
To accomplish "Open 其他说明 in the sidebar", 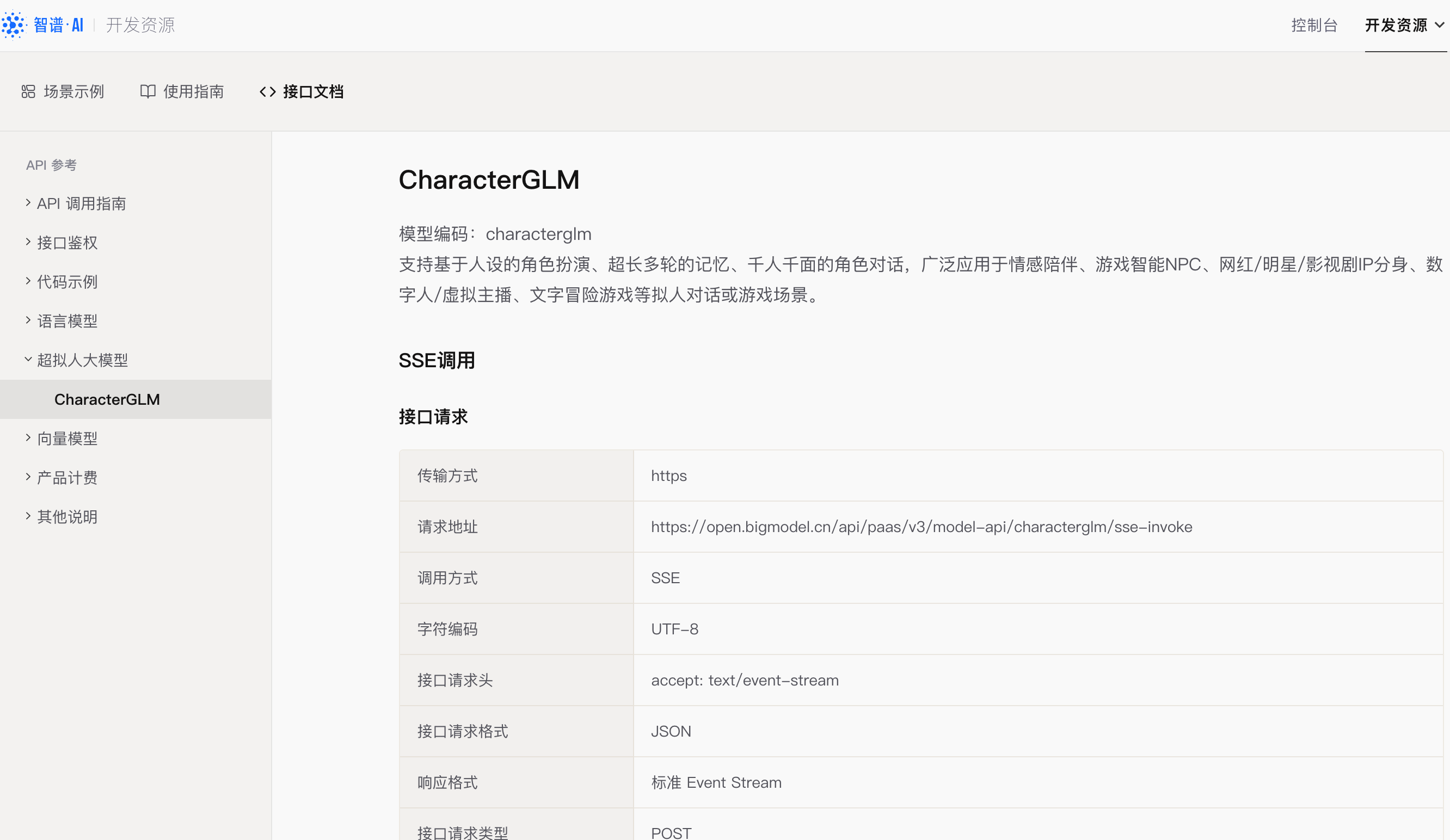I will pos(67,517).
